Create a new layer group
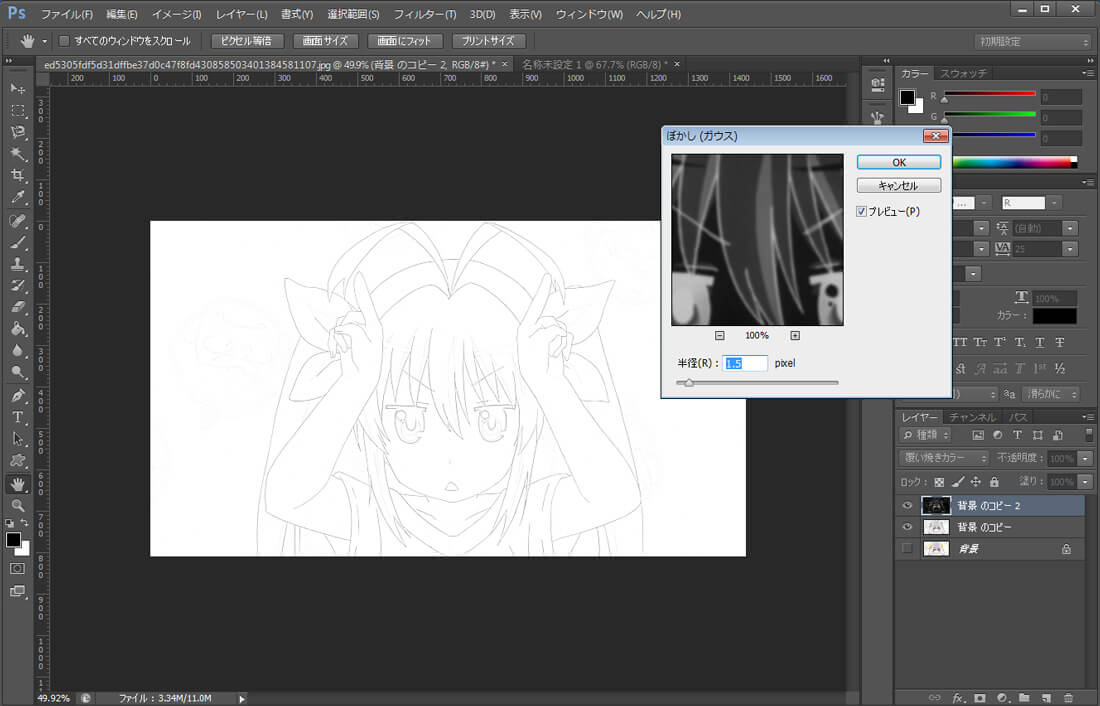The width and height of the screenshot is (1100, 706). click(x=1024, y=698)
